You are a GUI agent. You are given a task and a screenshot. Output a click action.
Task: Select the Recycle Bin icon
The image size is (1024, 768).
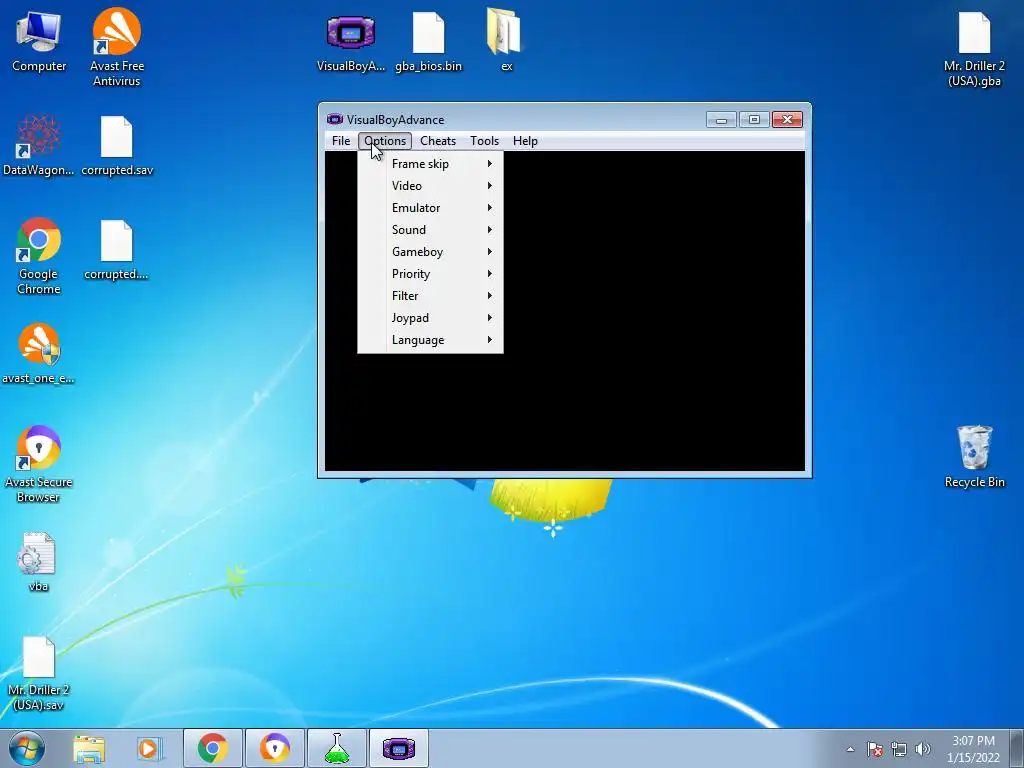pyautogui.click(x=974, y=456)
